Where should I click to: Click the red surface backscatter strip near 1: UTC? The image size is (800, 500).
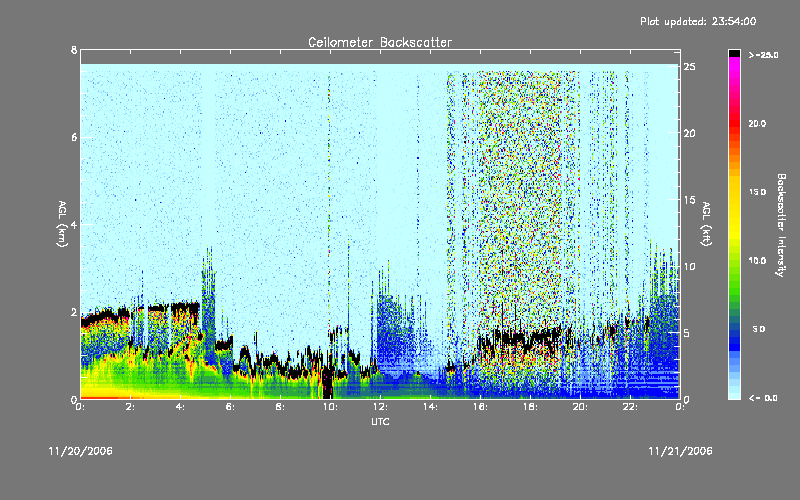point(105,397)
